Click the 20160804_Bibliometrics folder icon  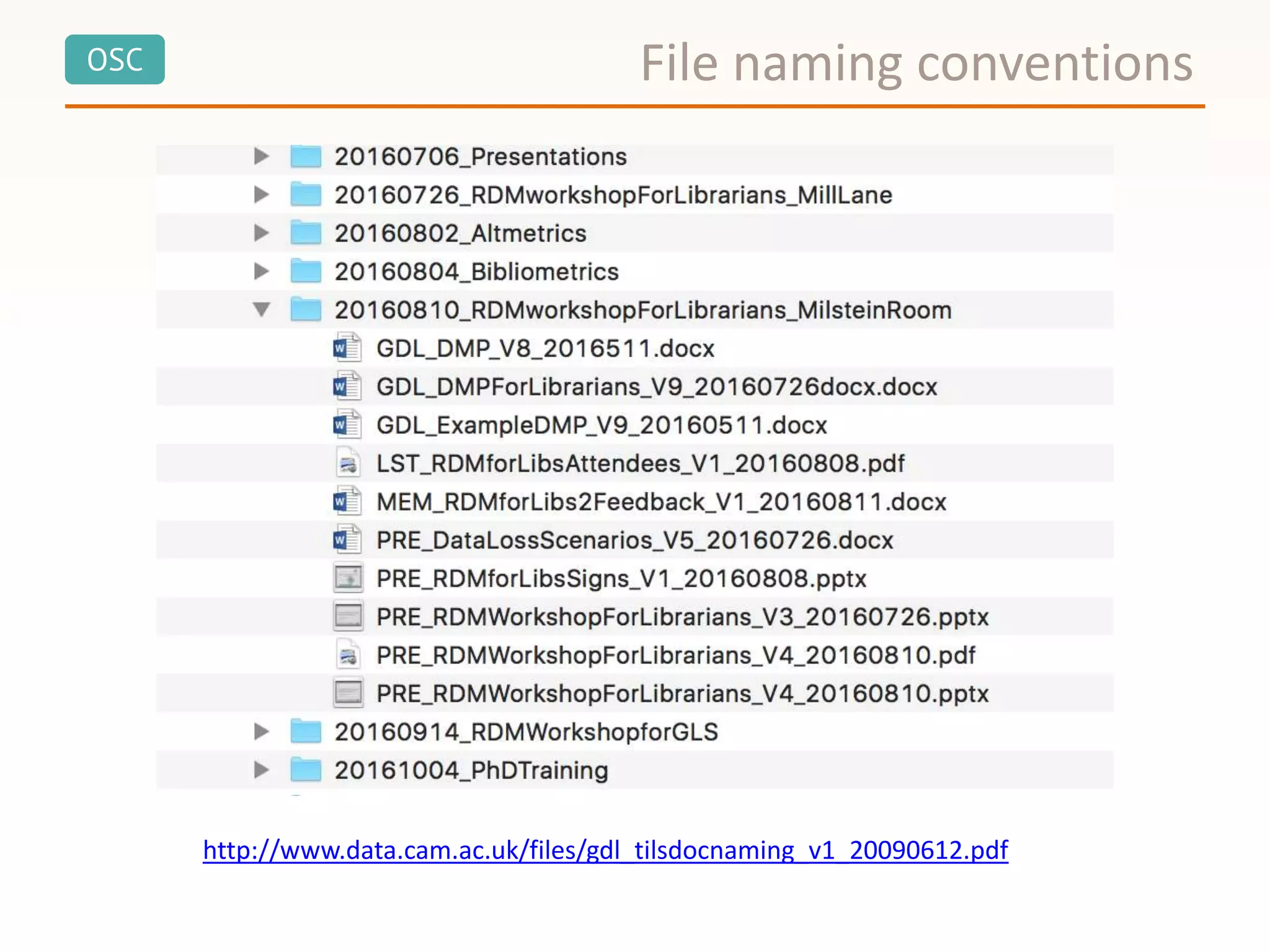point(306,271)
